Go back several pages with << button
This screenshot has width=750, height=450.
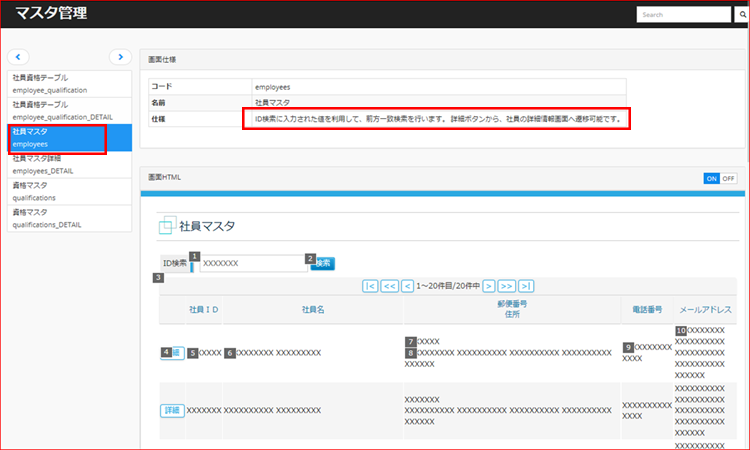(x=390, y=285)
